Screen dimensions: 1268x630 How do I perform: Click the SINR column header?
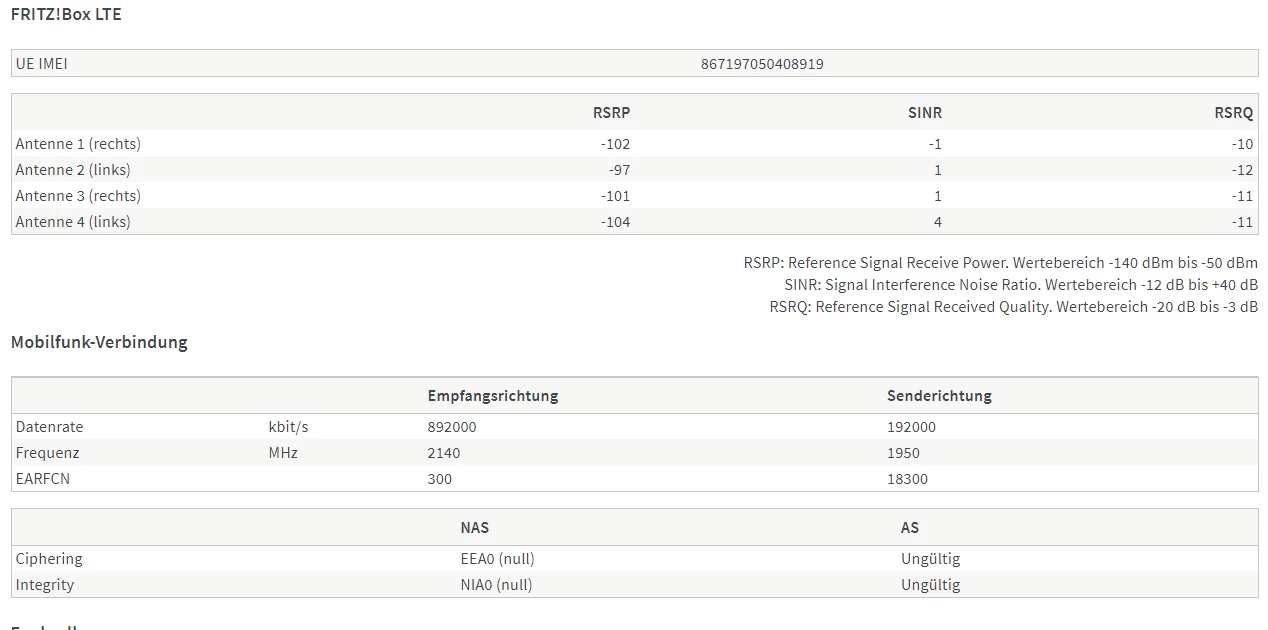pos(924,113)
